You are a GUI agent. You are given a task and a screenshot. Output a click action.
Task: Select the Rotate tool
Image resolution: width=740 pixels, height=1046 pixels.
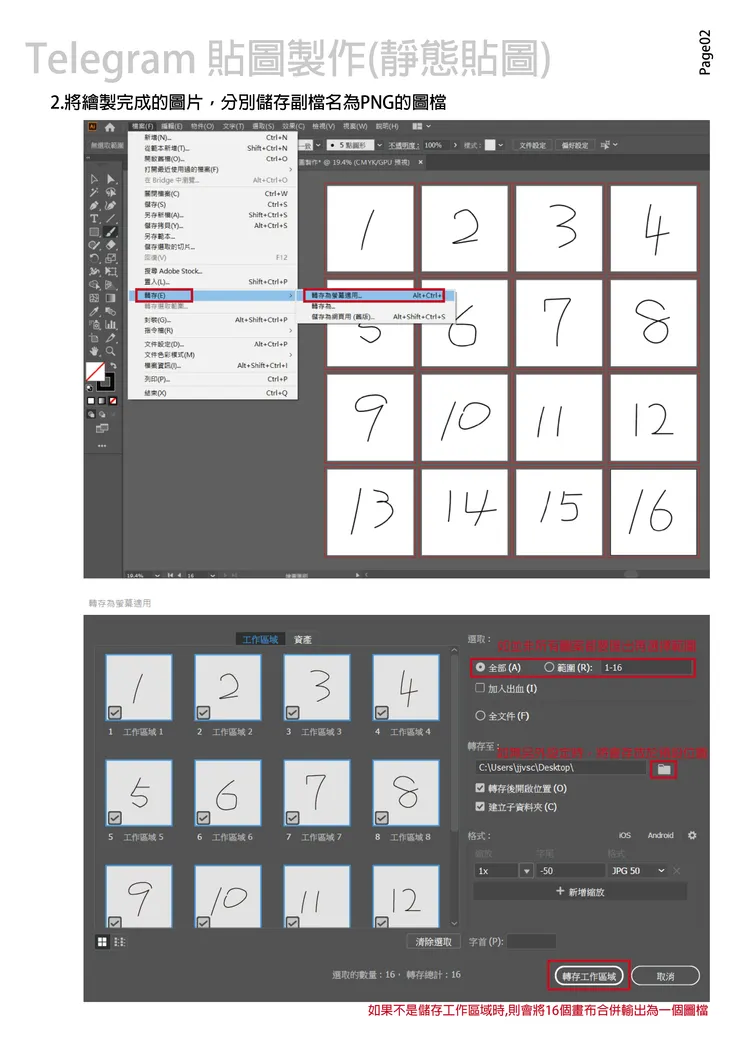pyautogui.click(x=94, y=258)
